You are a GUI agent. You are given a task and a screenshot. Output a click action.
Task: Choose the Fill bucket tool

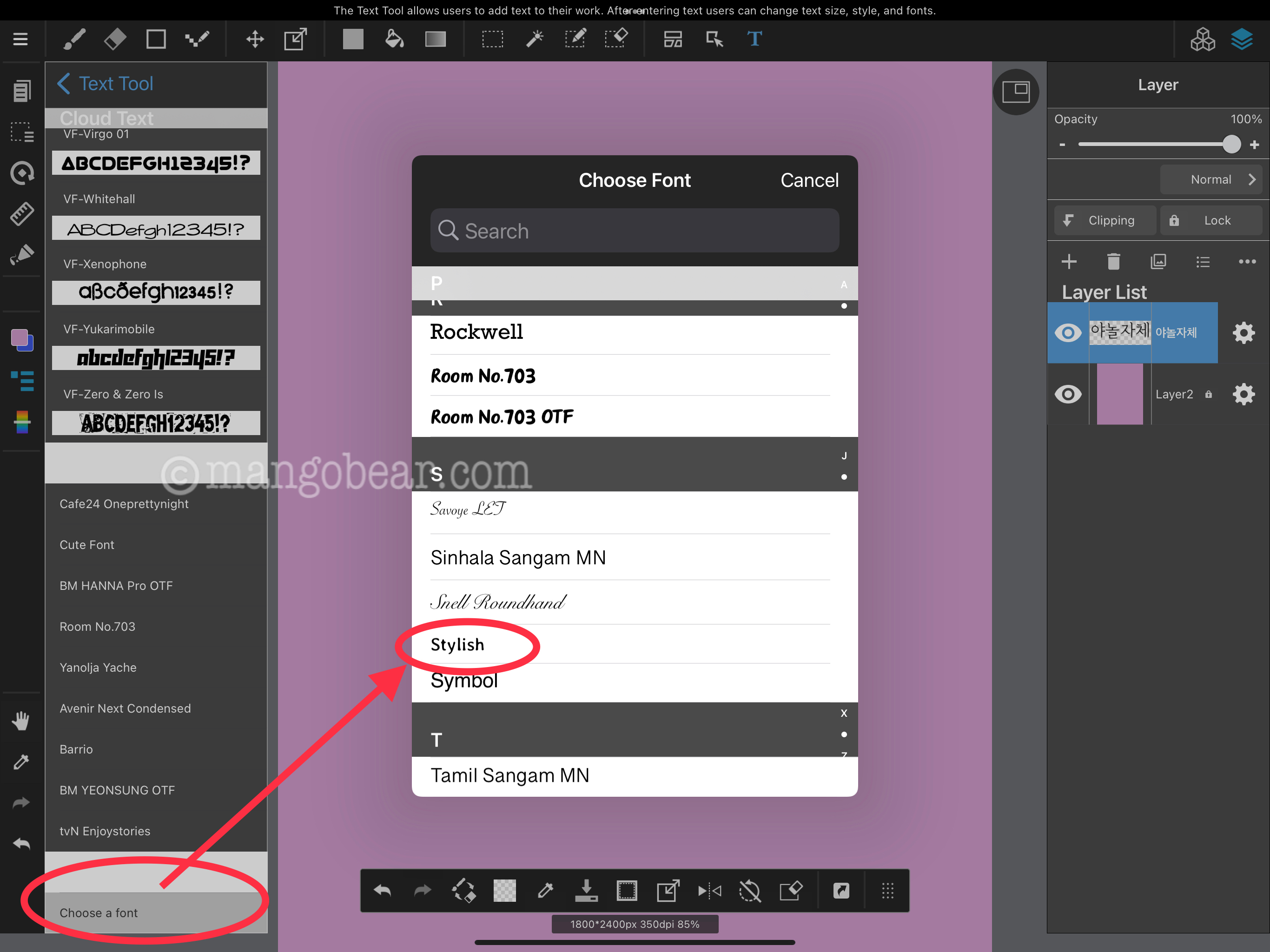pos(394,39)
